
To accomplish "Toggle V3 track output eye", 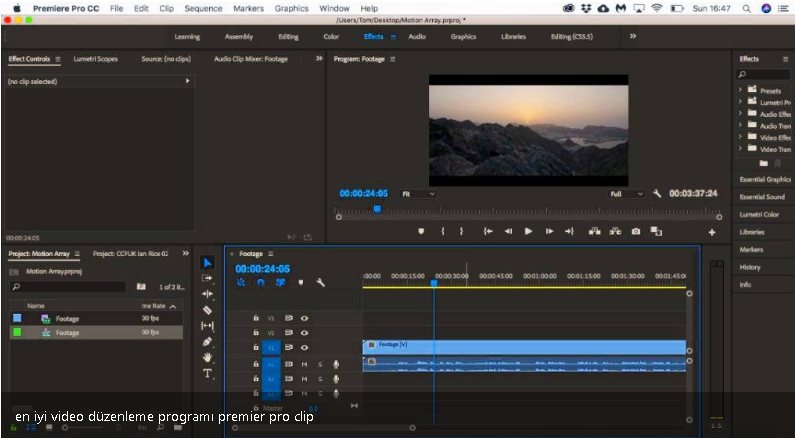I will pos(305,318).
